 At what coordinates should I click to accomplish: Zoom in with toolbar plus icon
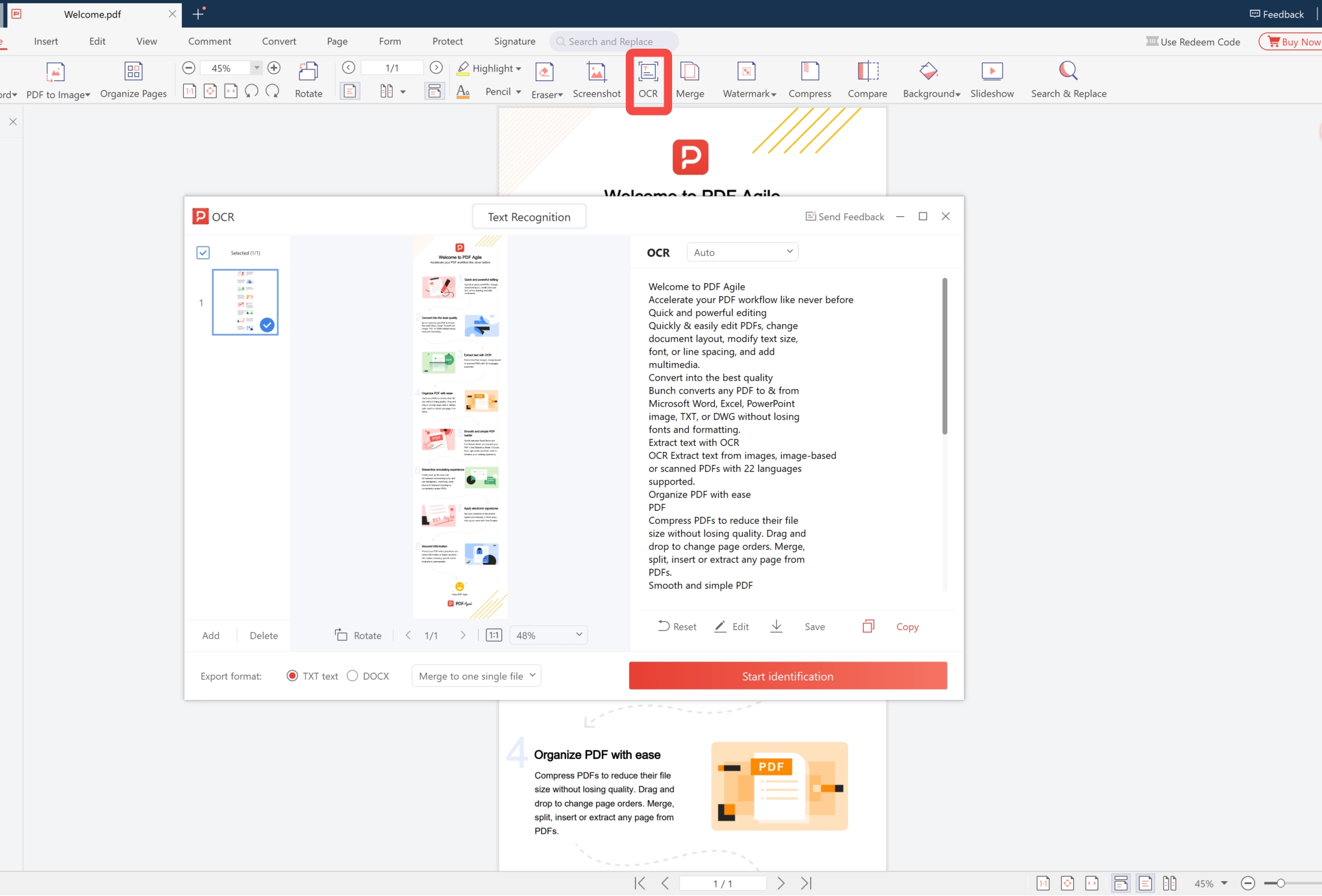click(274, 68)
